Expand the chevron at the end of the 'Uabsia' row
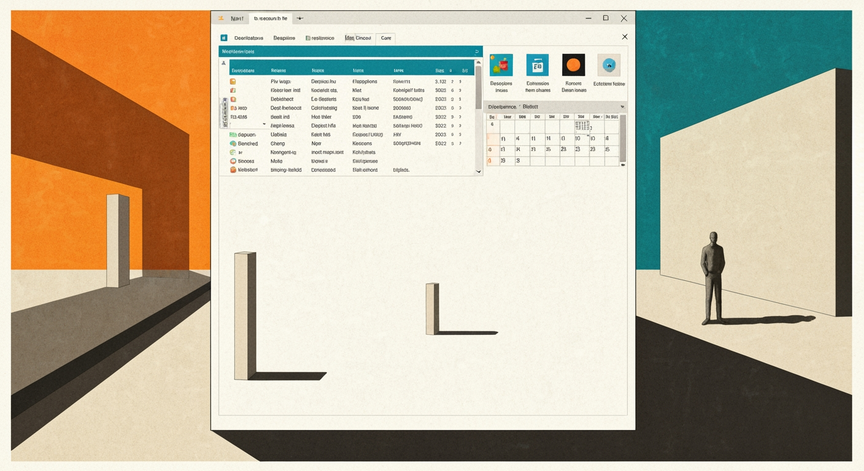This screenshot has height=471, width=864. 460,134
